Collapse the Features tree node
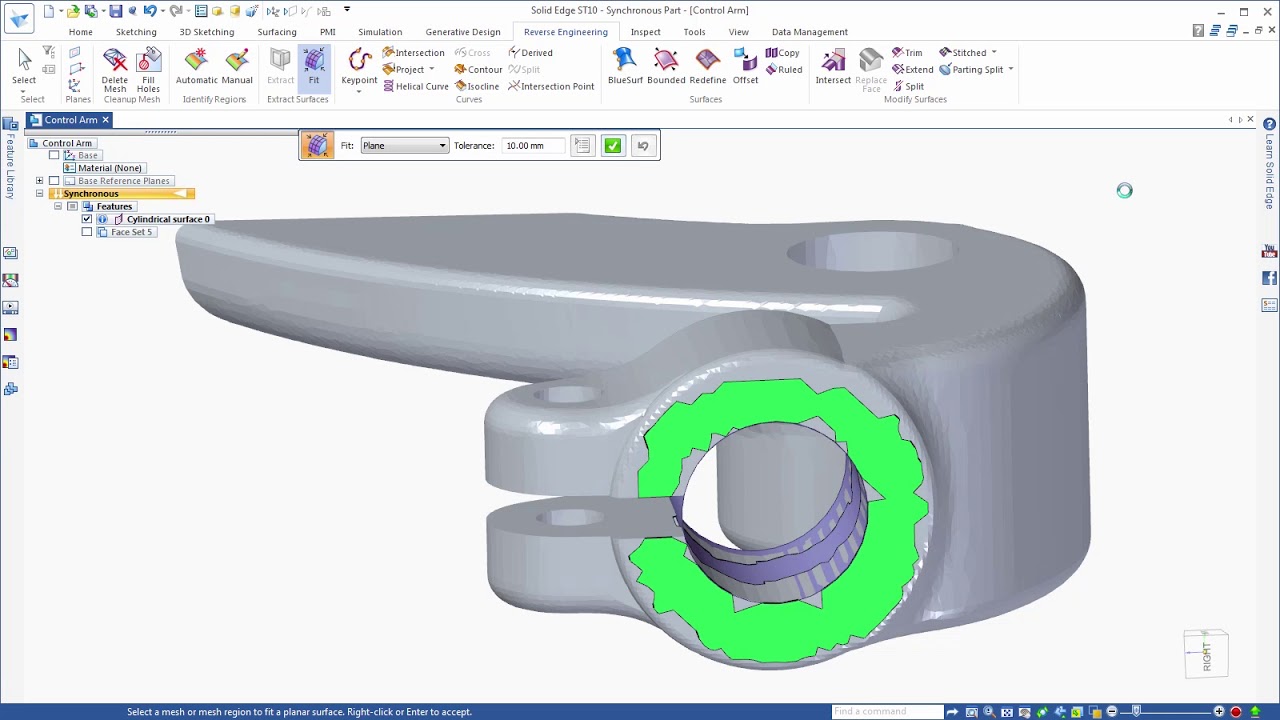Screen dimensions: 1280x720 58,206
